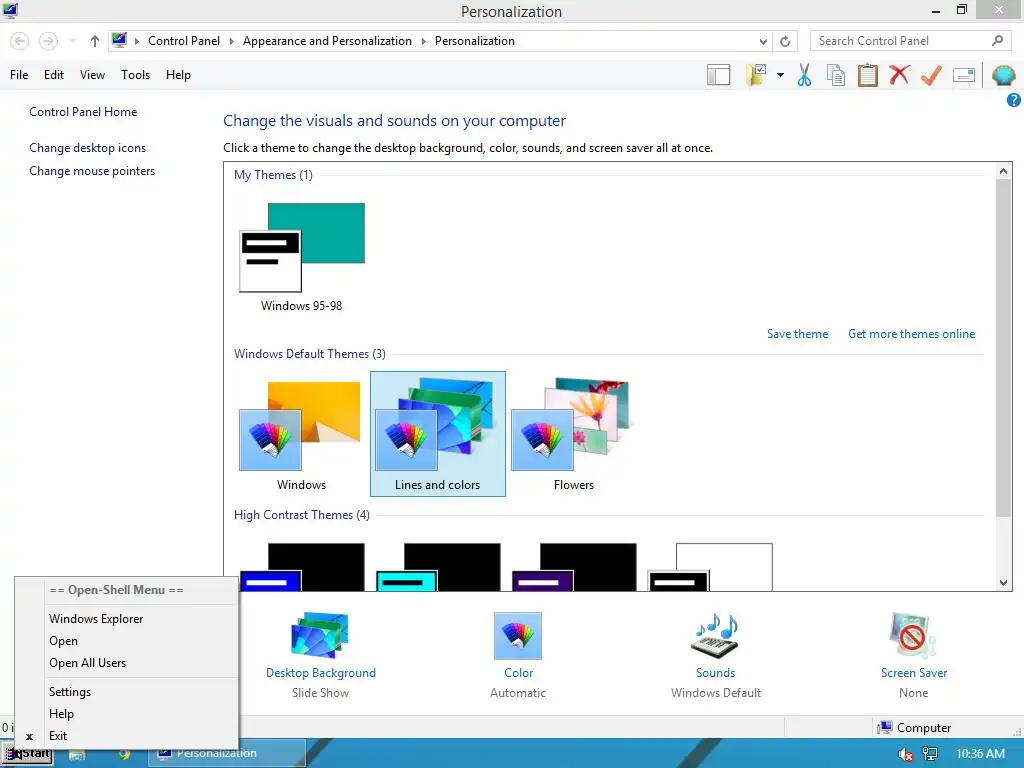The height and width of the screenshot is (768, 1024).
Task: Expand the address bar history dropdown
Action: [763, 41]
